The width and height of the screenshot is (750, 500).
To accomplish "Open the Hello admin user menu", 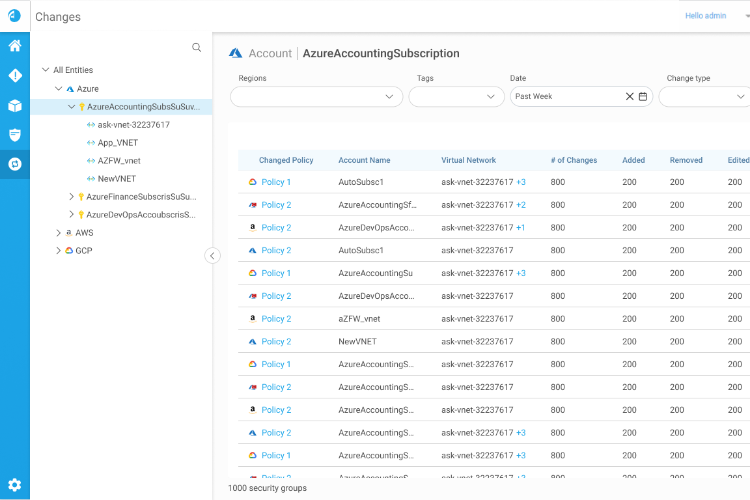I will pos(706,16).
